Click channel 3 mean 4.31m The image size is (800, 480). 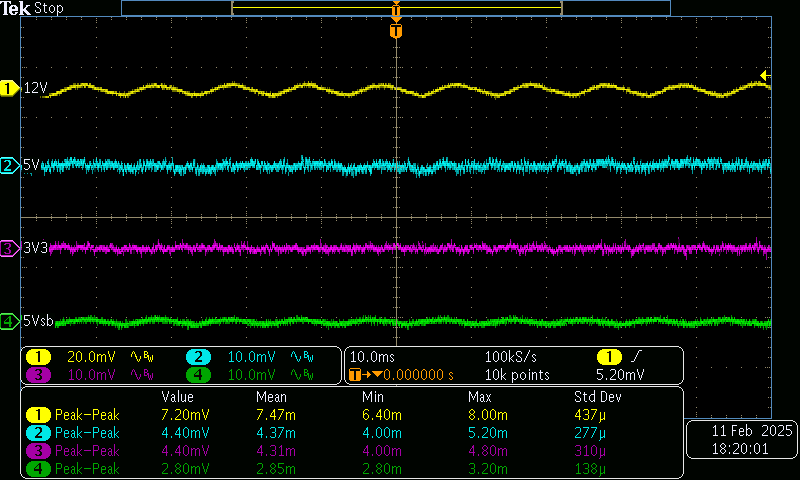[x=276, y=451]
